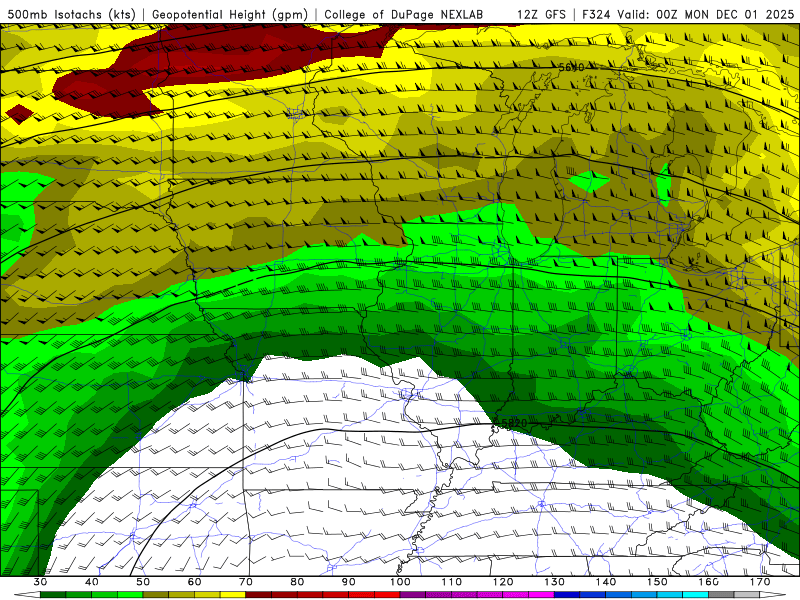The image size is (800, 600).
Task: Click the 5820 height contour label
Action: (514, 423)
